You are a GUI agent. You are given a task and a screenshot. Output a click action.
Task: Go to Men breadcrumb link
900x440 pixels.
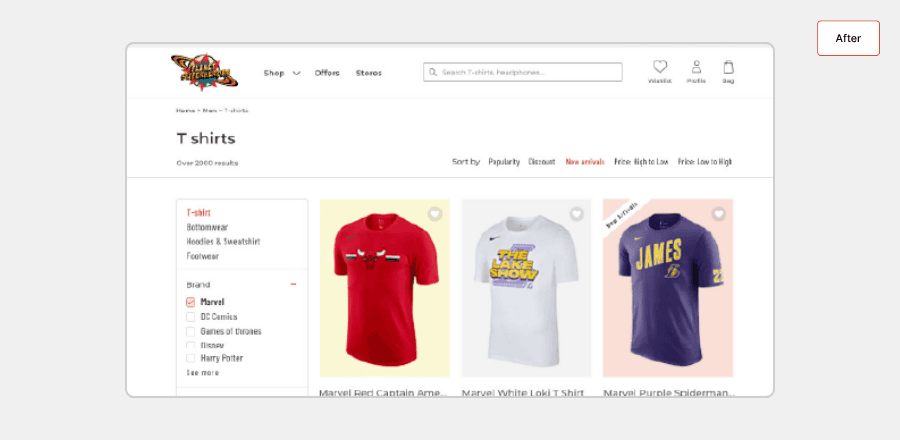tap(210, 110)
